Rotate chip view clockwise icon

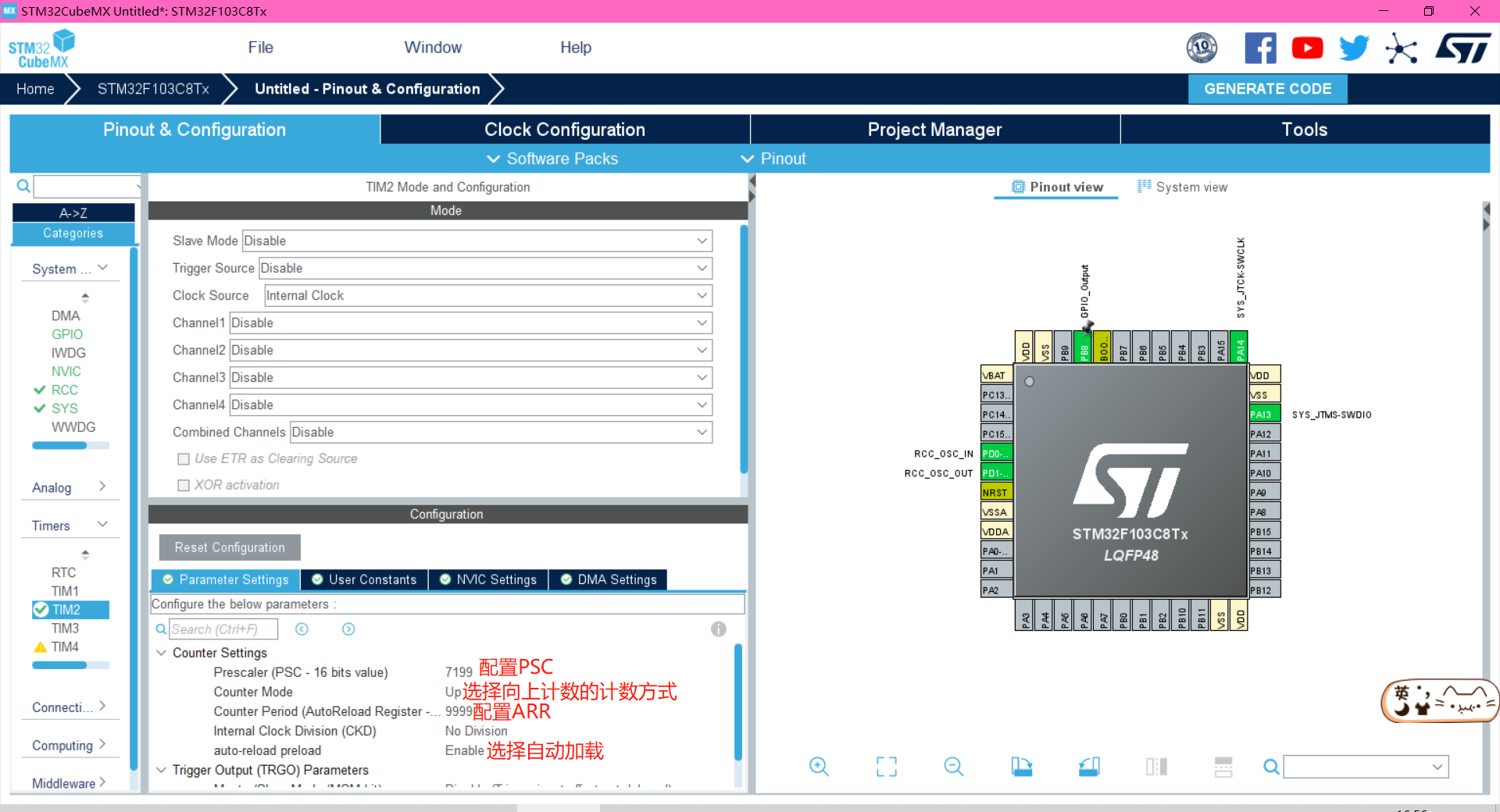point(1022,767)
